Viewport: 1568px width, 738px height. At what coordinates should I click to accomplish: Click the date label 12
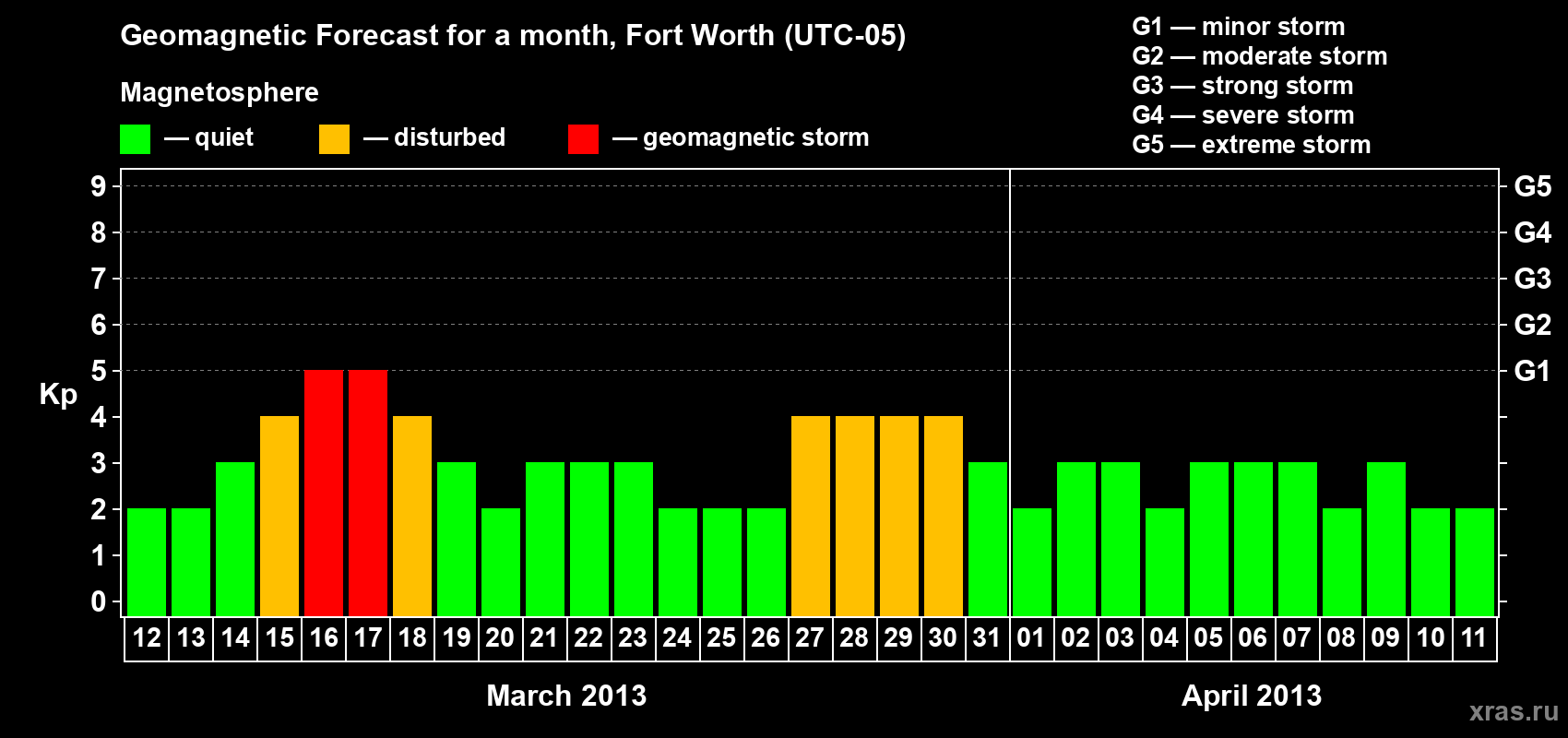point(147,637)
